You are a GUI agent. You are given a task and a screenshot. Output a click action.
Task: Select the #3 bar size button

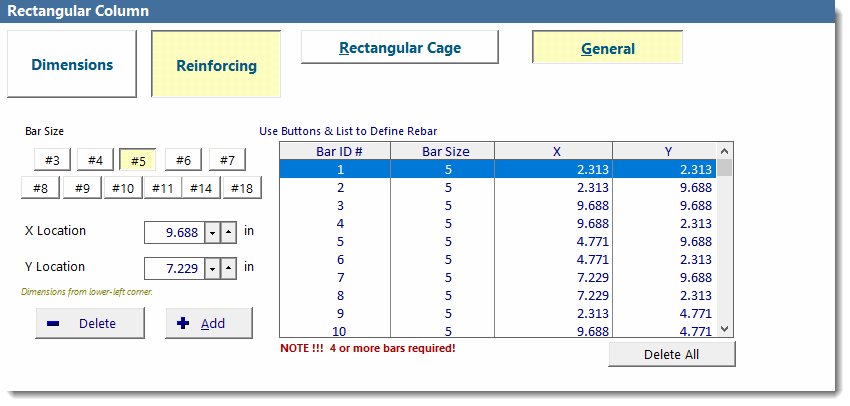pyautogui.click(x=52, y=160)
